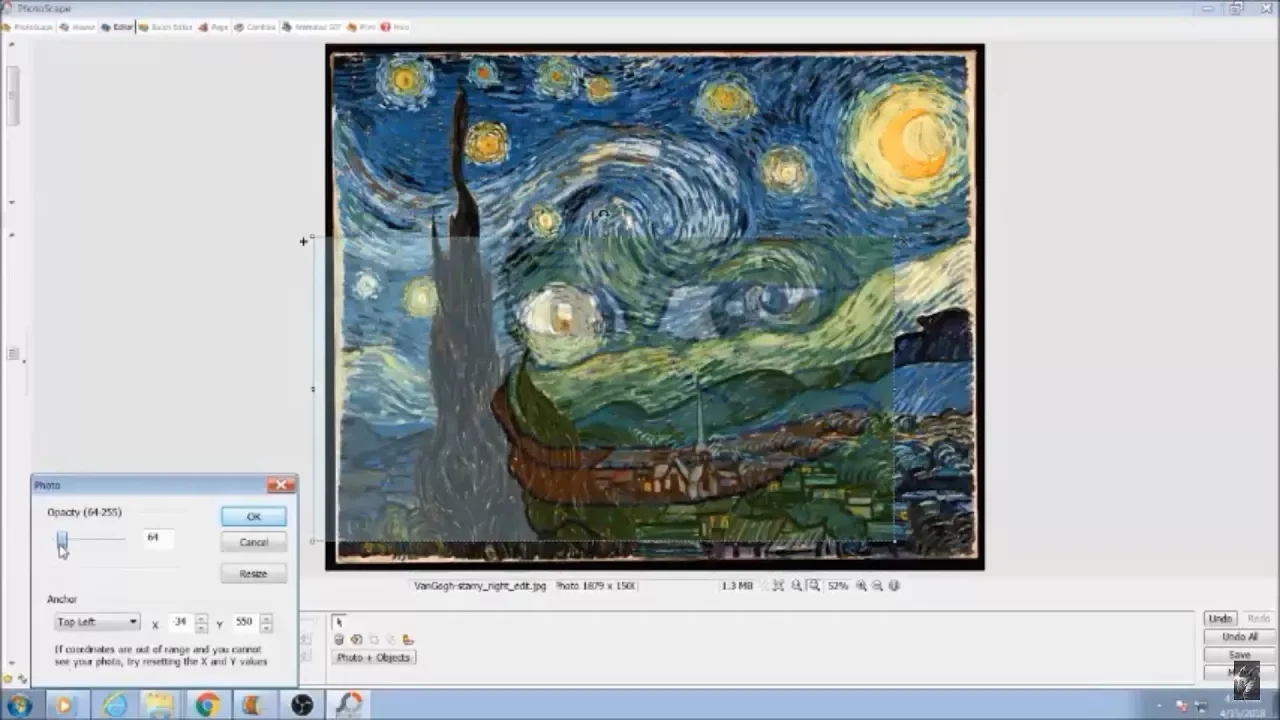Click the Y coordinate field showing 550

[x=244, y=622]
